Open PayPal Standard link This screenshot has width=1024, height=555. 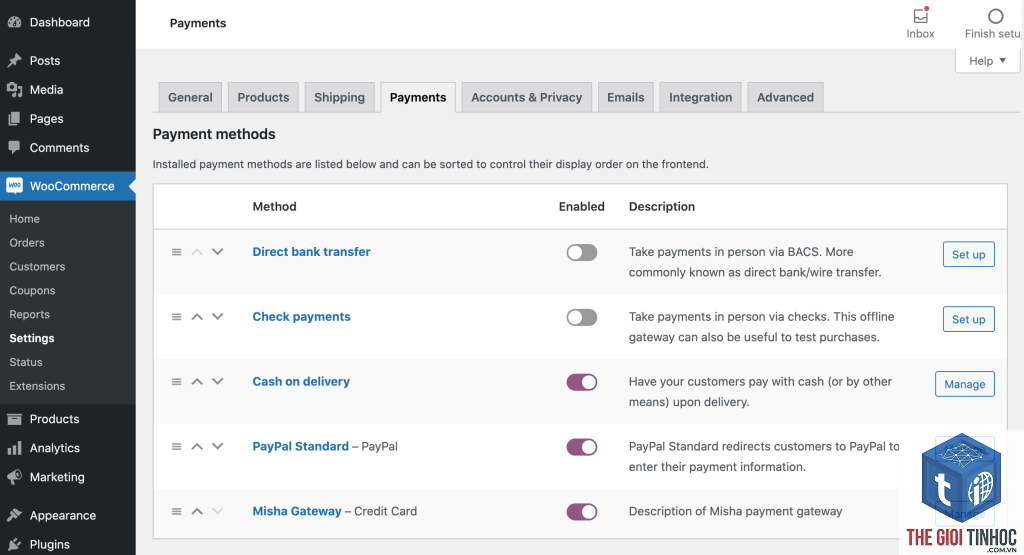click(300, 447)
